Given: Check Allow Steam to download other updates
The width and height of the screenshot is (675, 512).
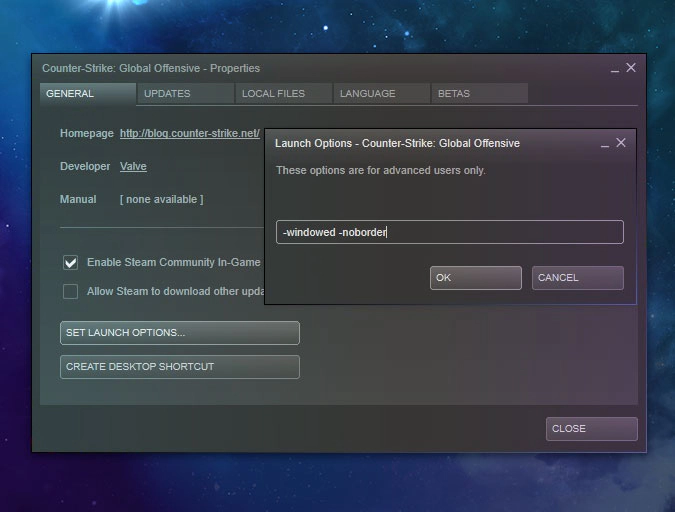Looking at the screenshot, I should (71, 292).
